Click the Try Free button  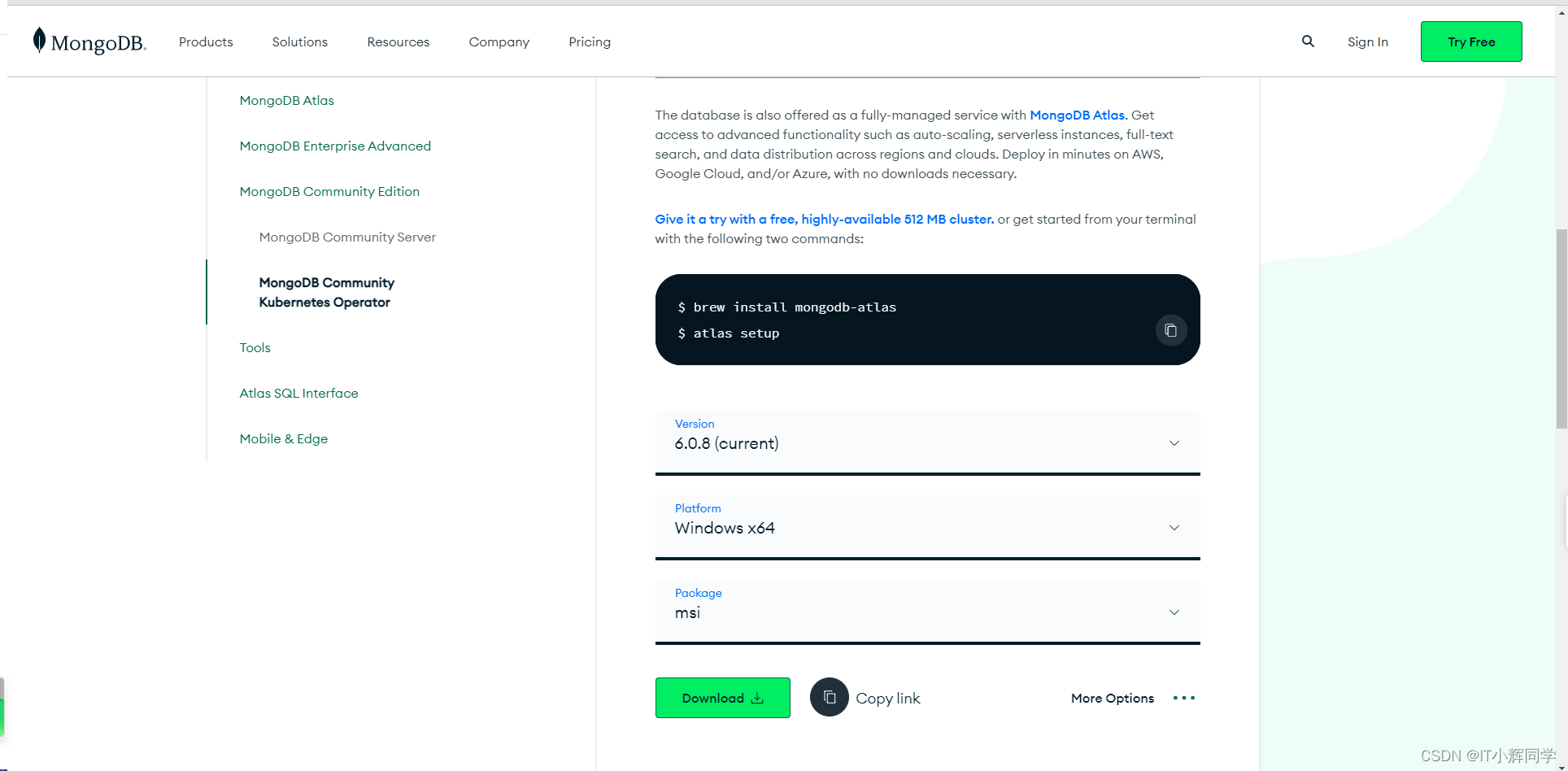click(1471, 41)
